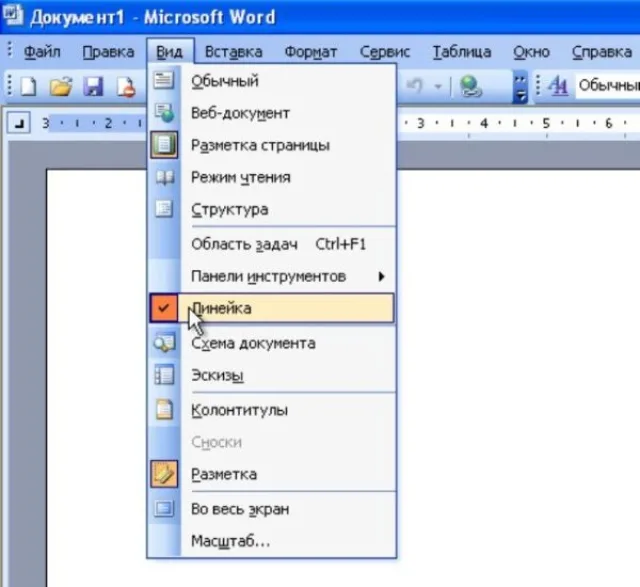Screen dimensions: 640x587
Task: Click the Документ1 - Microsoft Word title
Action: pyautogui.click(x=153, y=17)
